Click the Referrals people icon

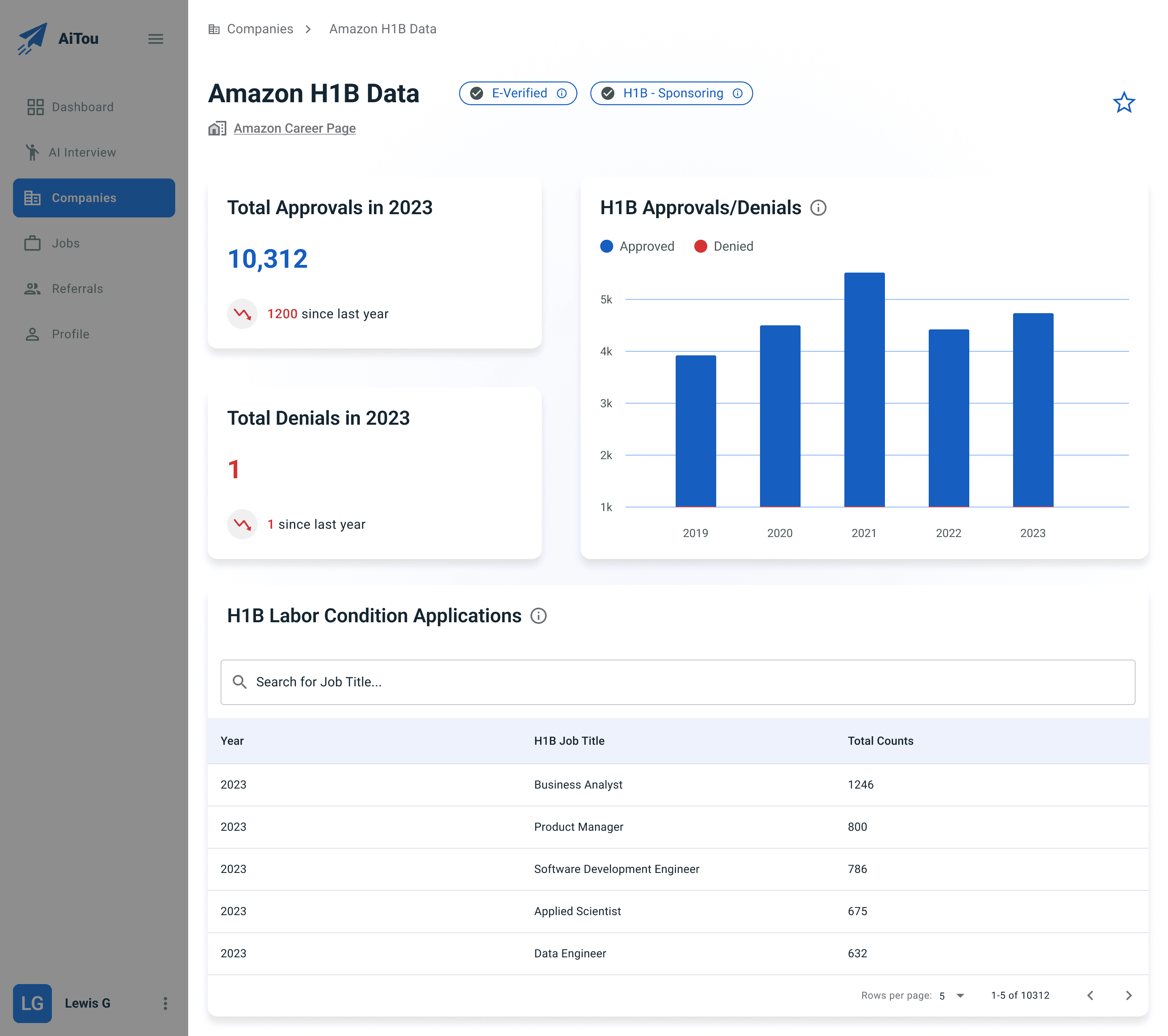click(x=32, y=288)
